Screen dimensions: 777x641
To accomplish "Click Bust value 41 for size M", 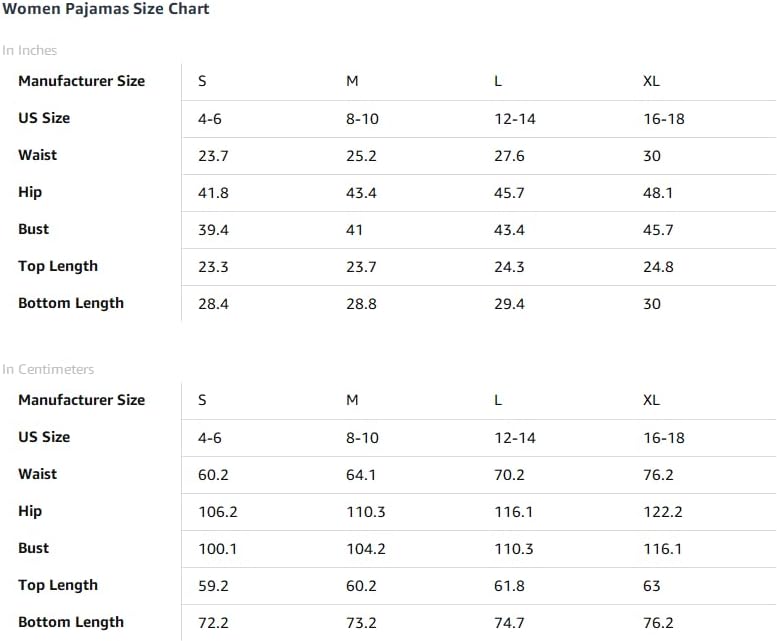I will coord(354,230).
